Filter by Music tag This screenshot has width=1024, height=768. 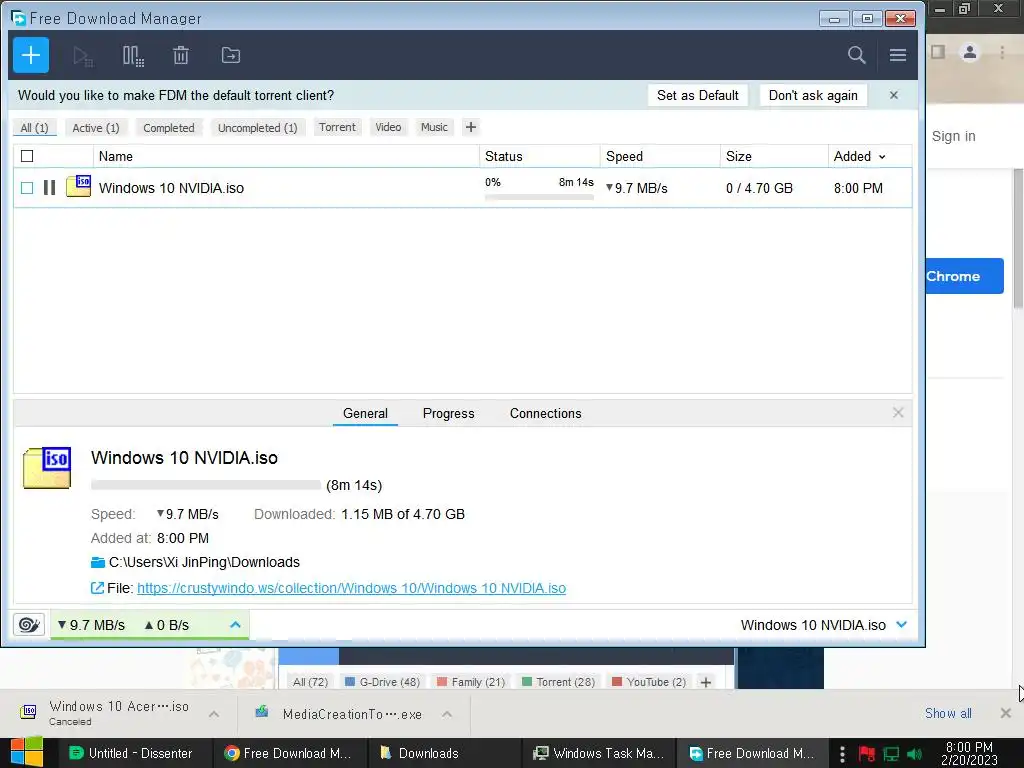pos(434,127)
